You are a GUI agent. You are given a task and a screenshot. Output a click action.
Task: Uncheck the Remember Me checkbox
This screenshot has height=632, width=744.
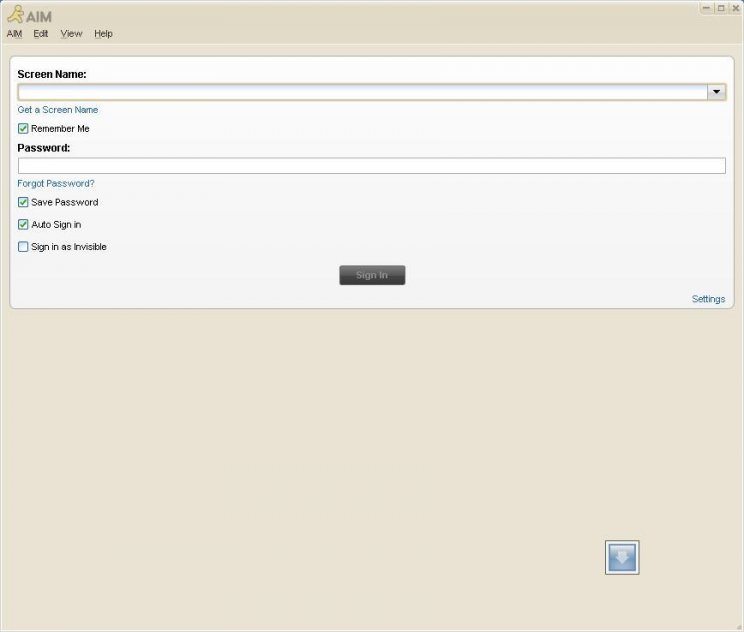23,129
